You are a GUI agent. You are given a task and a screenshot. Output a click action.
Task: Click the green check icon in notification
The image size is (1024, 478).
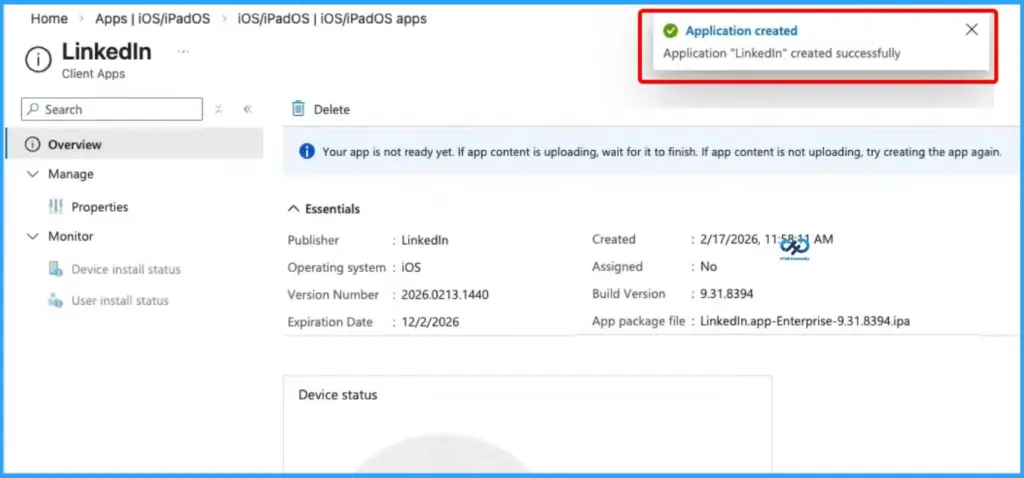tap(669, 31)
